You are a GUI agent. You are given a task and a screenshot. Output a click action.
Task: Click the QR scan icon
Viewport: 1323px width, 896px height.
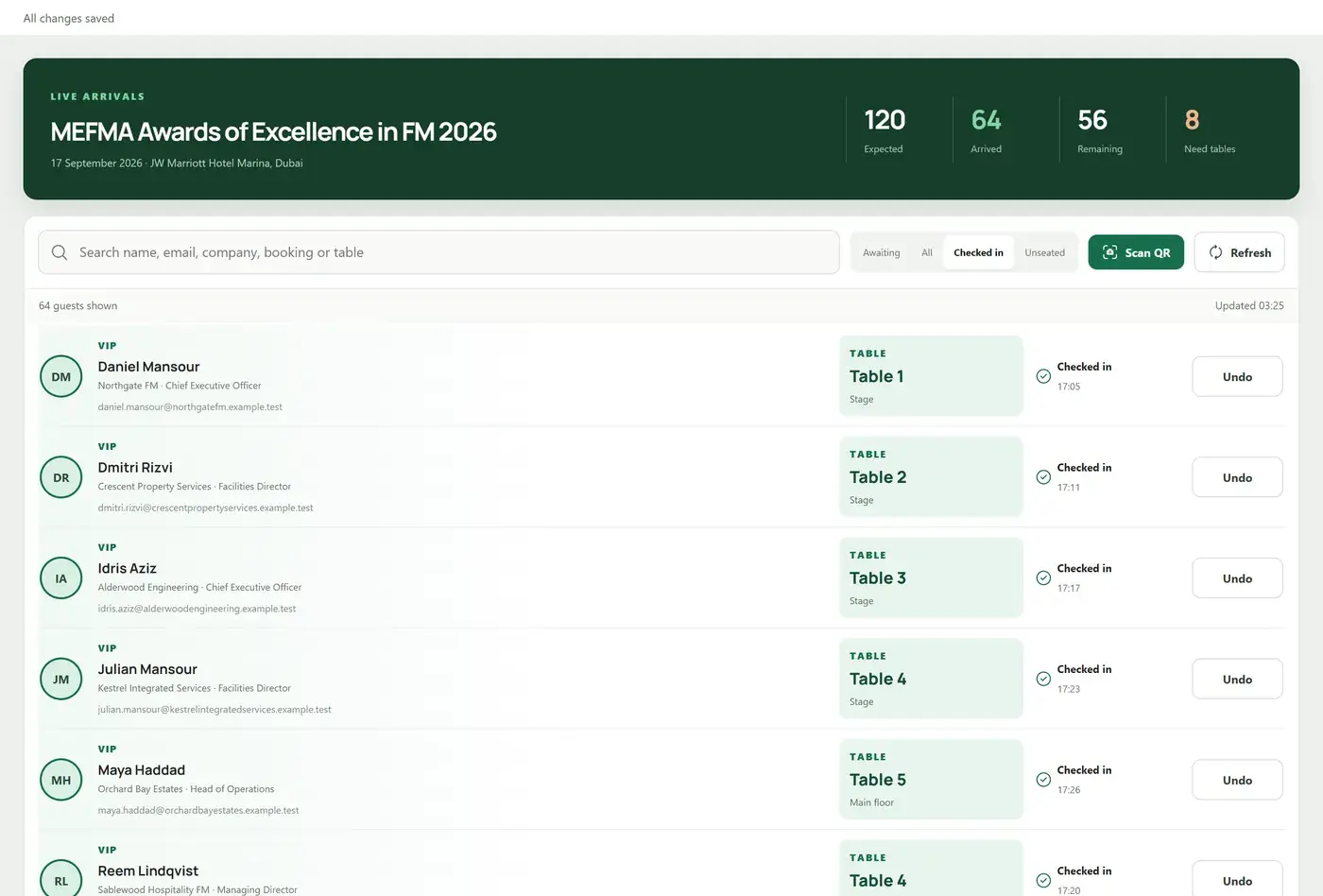(x=1109, y=252)
